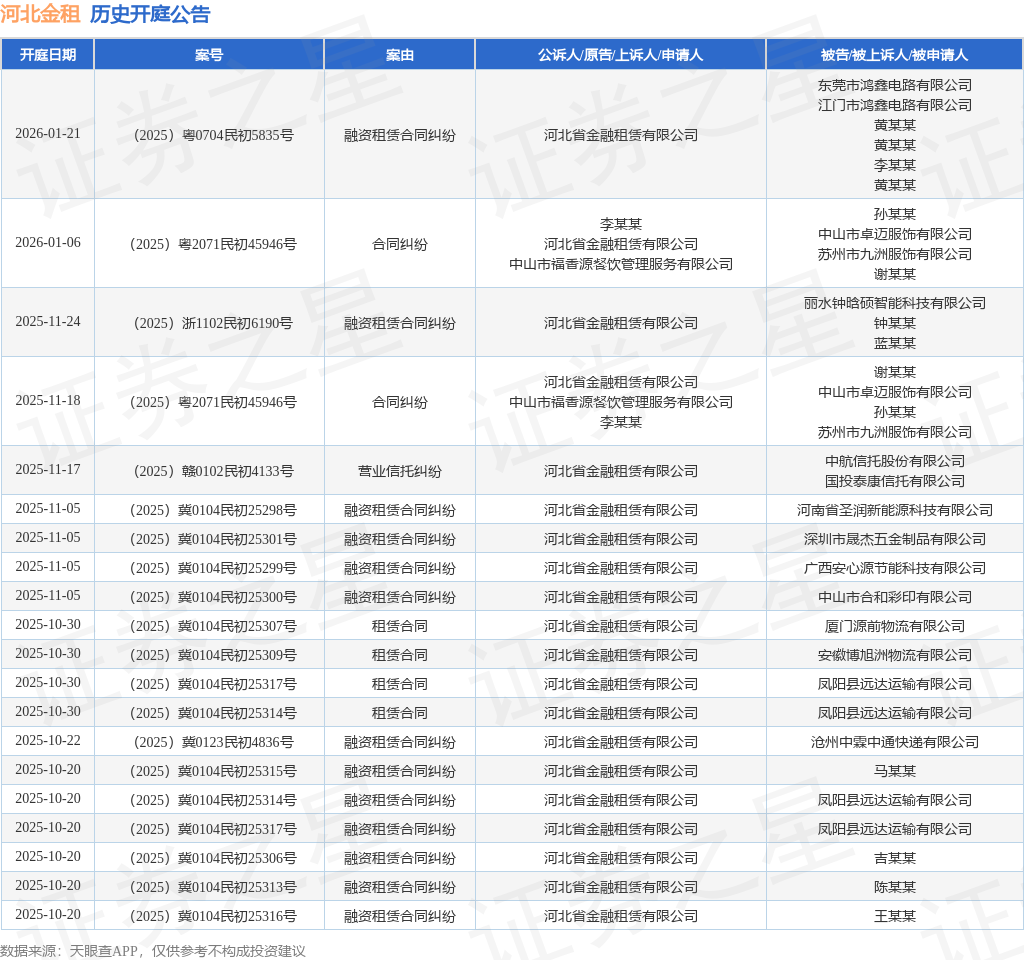This screenshot has height=960, width=1024.
Task: Click 马某某 defendant name
Action: coord(895,771)
